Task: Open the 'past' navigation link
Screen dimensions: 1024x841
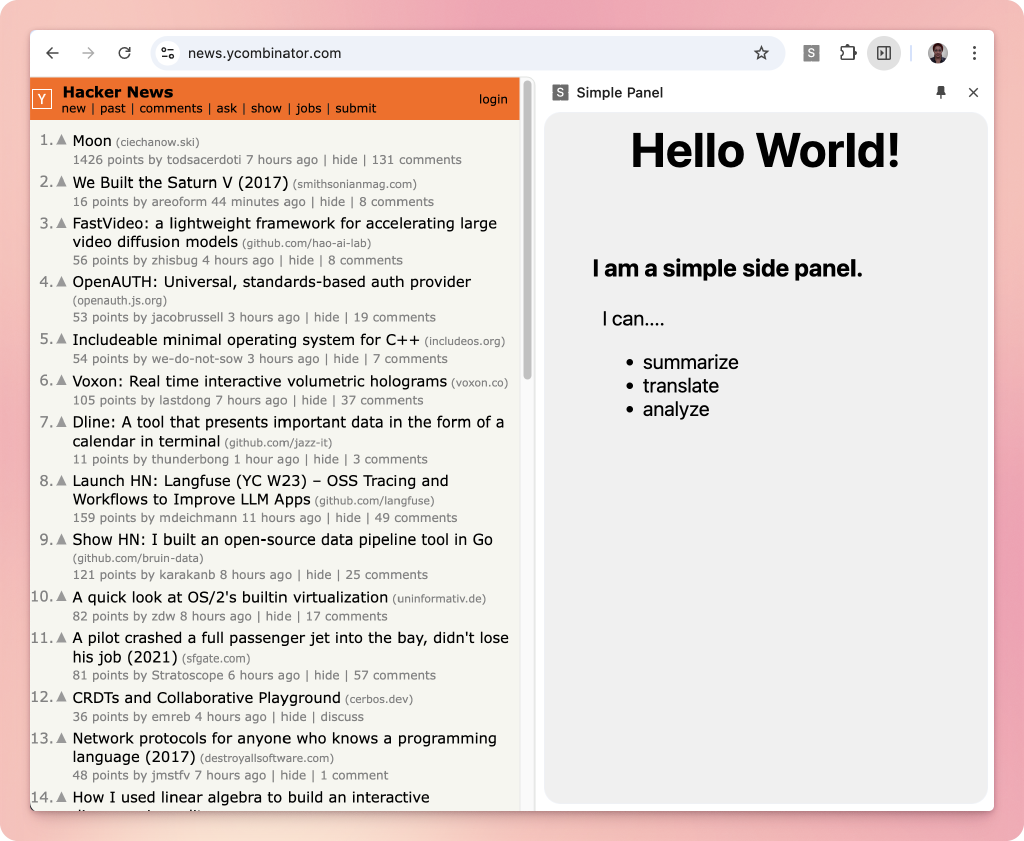Action: click(x=113, y=108)
